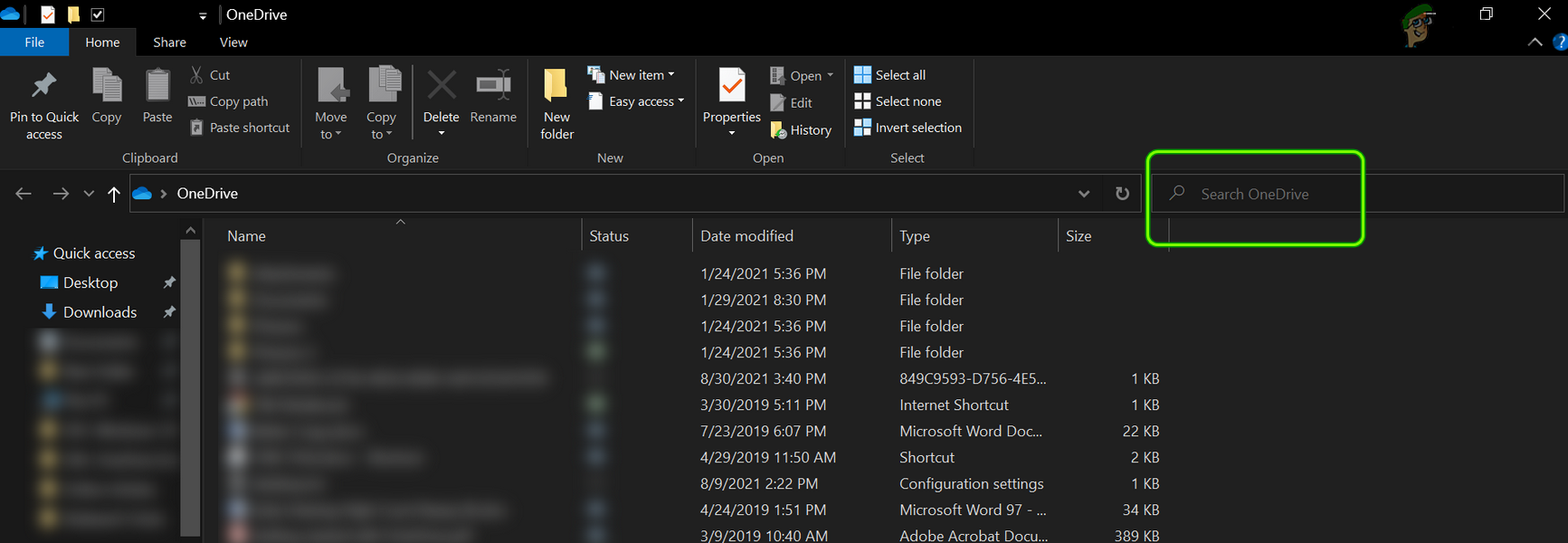Select the row dated 1/29/2021 8:30 PM

click(x=693, y=300)
